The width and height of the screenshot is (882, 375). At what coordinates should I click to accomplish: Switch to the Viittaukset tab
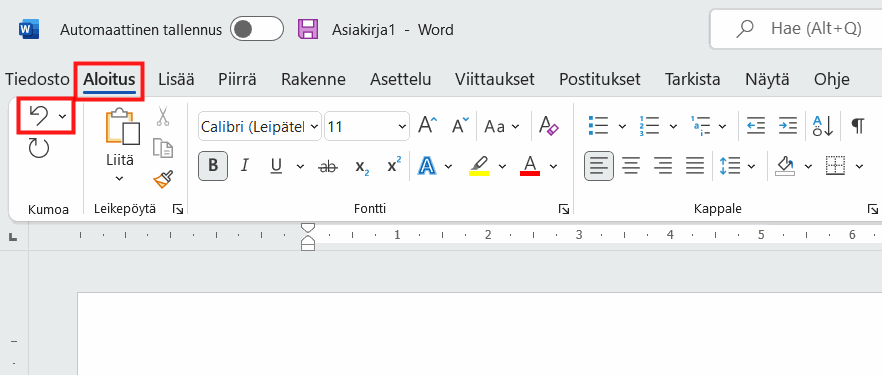pyautogui.click(x=495, y=79)
